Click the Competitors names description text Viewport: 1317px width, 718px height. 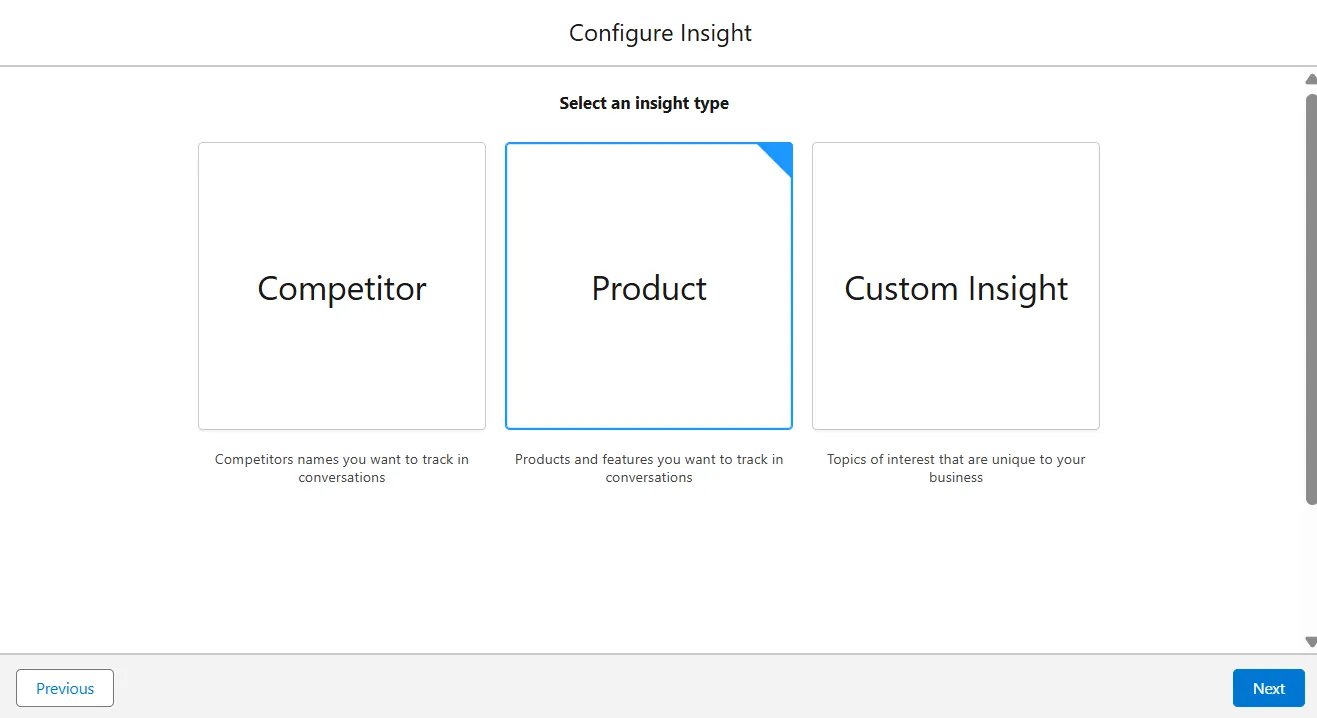(342, 468)
